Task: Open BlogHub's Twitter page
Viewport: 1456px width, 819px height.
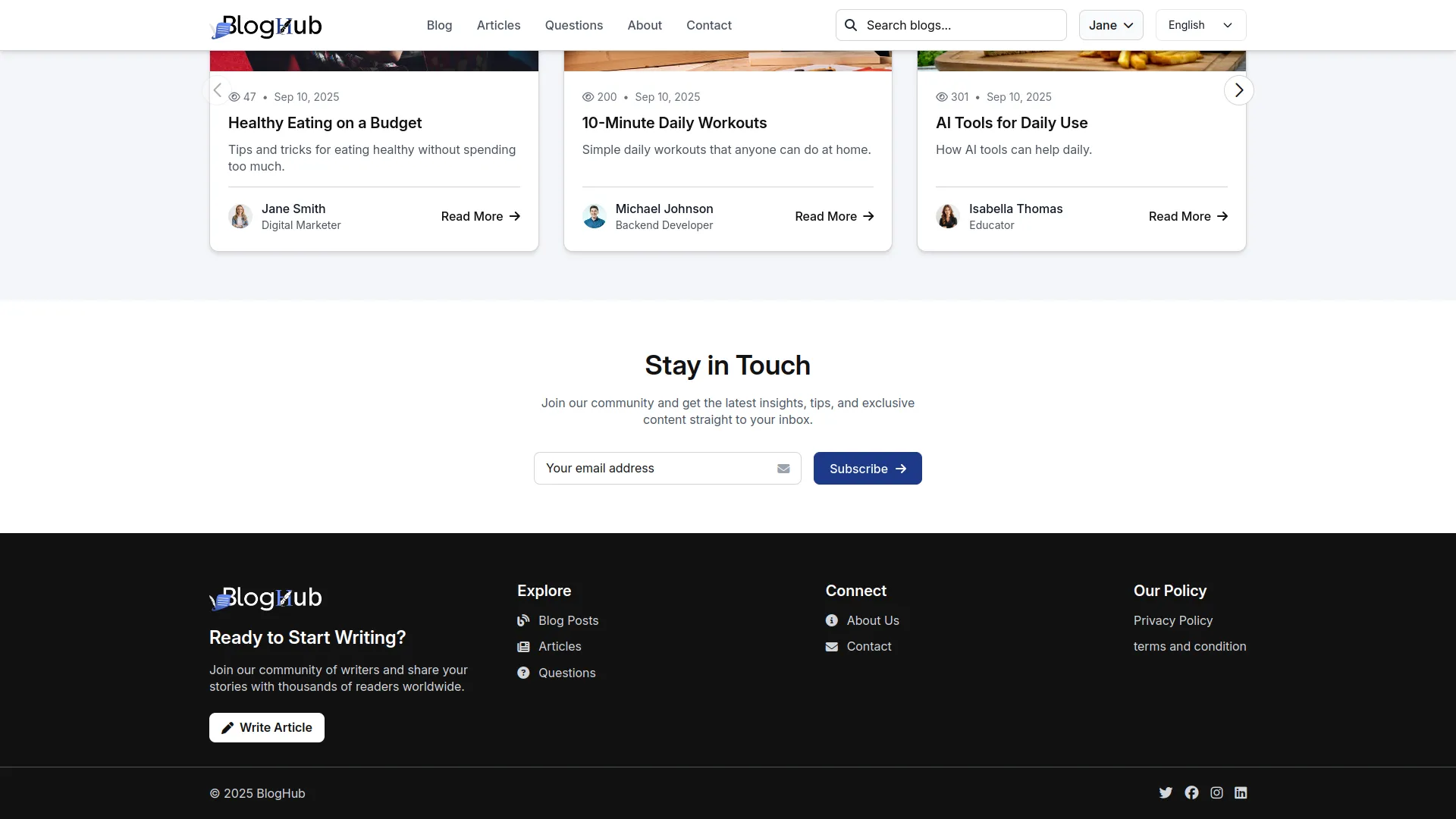Action: [1166, 792]
